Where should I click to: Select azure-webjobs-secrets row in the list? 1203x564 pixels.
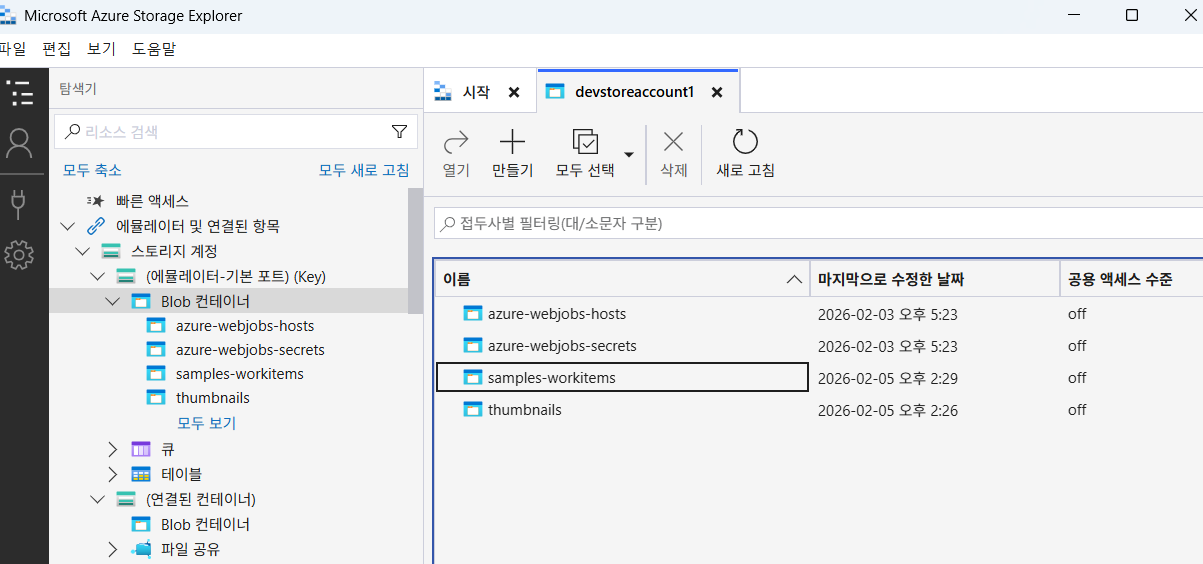(x=819, y=346)
